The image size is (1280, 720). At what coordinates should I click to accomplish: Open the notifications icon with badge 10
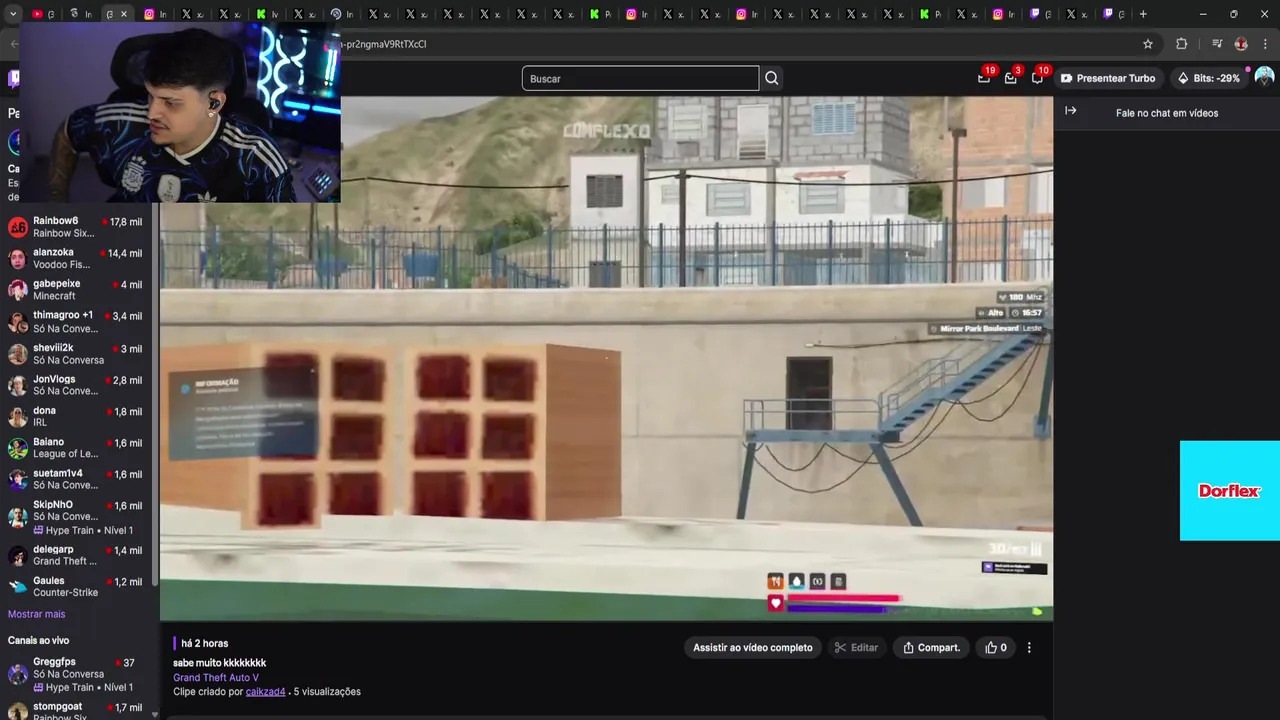(1037, 78)
